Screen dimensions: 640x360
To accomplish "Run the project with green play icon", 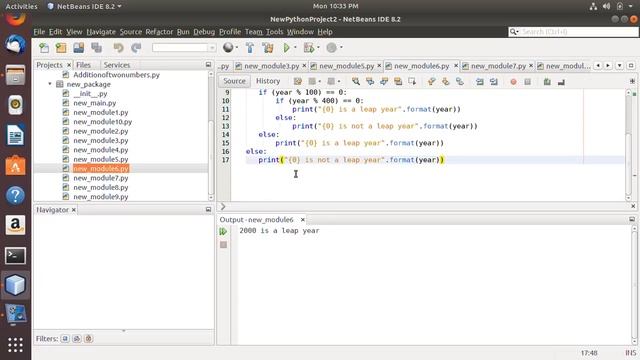I will click(x=286, y=48).
